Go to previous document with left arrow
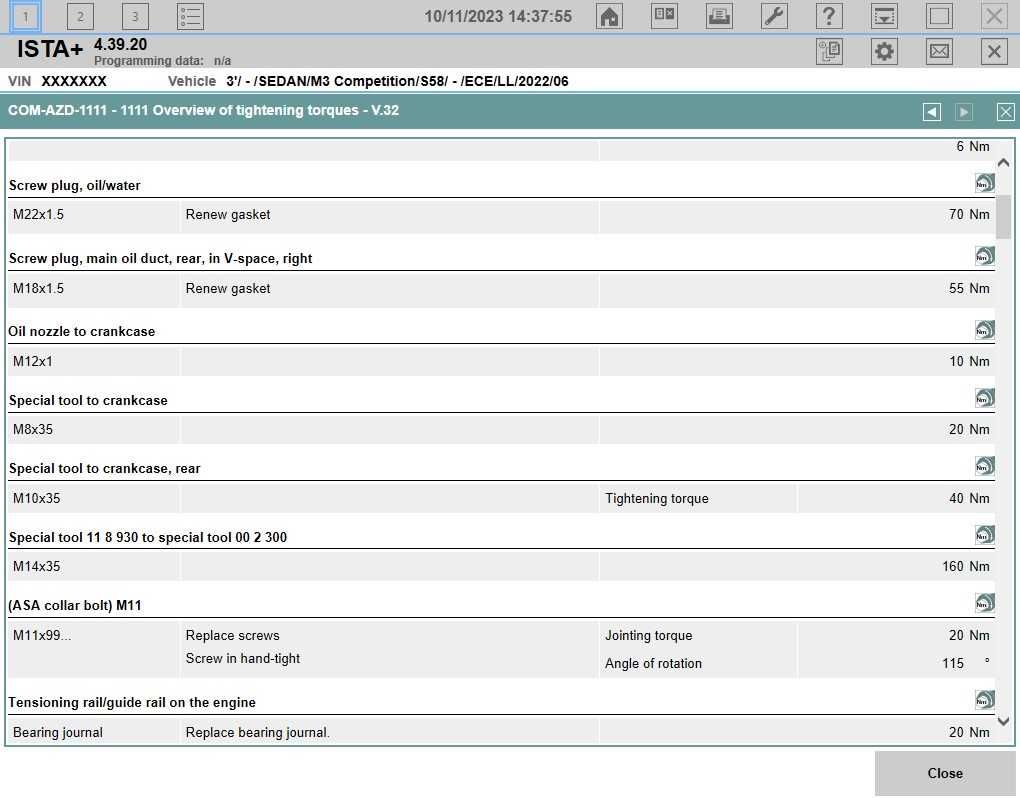 point(932,112)
